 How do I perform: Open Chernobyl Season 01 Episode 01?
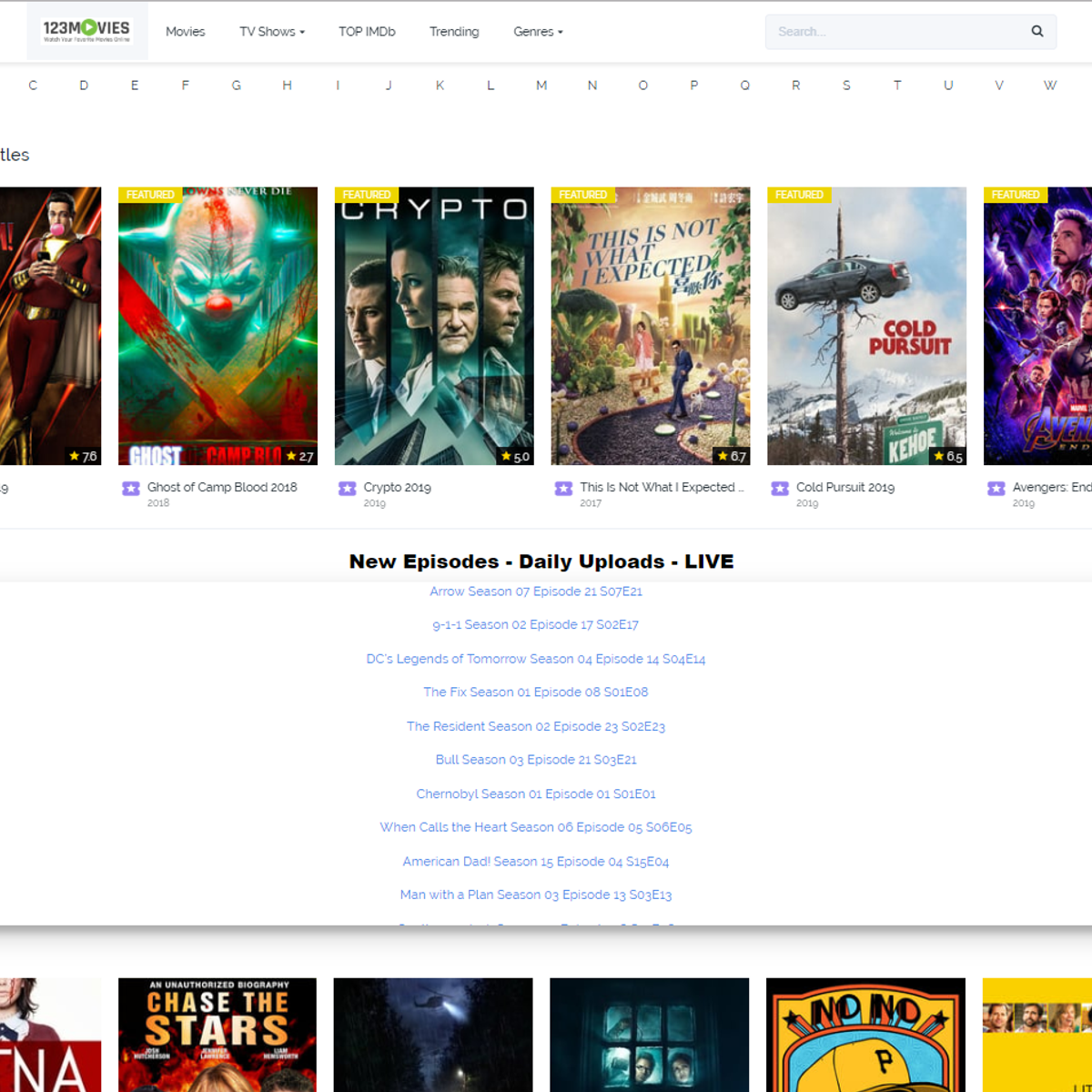tap(536, 794)
